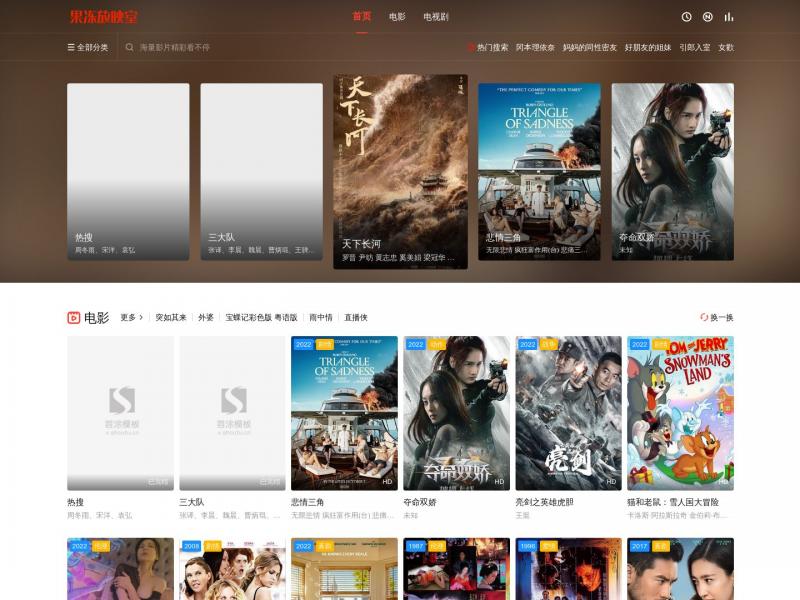This screenshot has height=600, width=800.
Task: Open the 全部分类 category menu
Action: (88, 47)
